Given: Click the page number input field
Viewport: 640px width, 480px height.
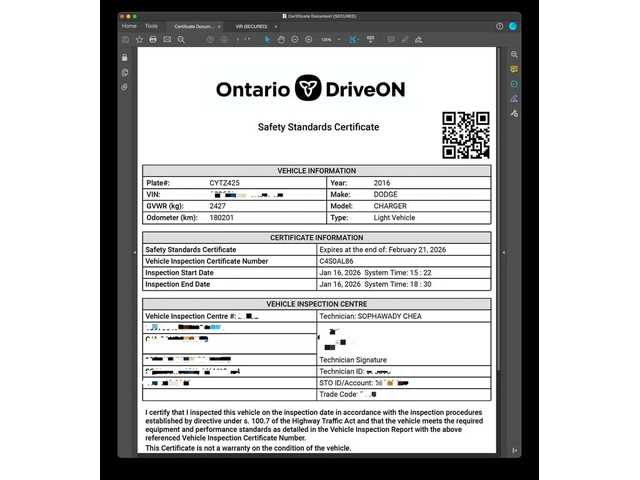Looking at the screenshot, I should tap(238, 39).
